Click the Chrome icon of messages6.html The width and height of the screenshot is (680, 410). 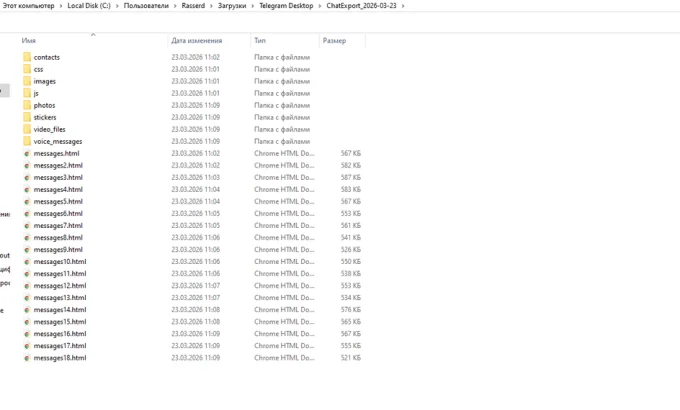coord(27,214)
